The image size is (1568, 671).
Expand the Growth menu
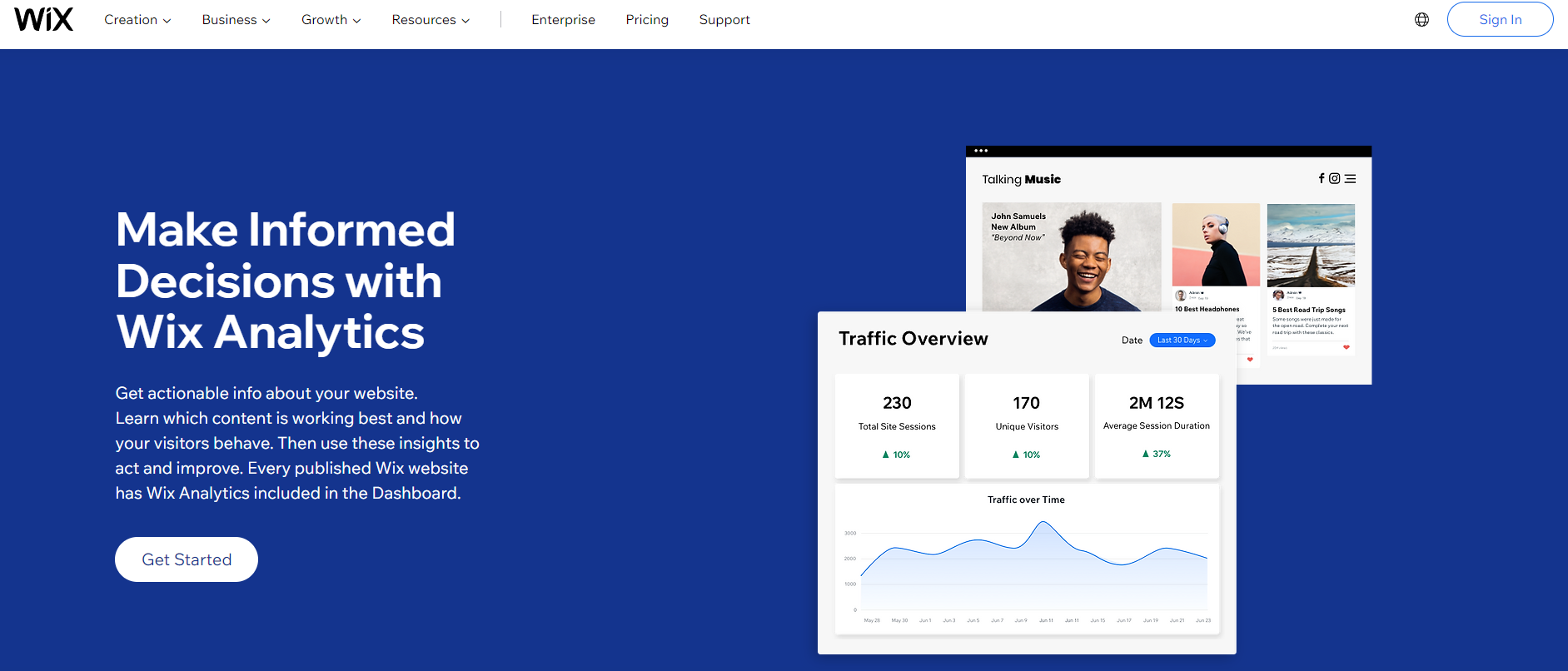click(331, 19)
